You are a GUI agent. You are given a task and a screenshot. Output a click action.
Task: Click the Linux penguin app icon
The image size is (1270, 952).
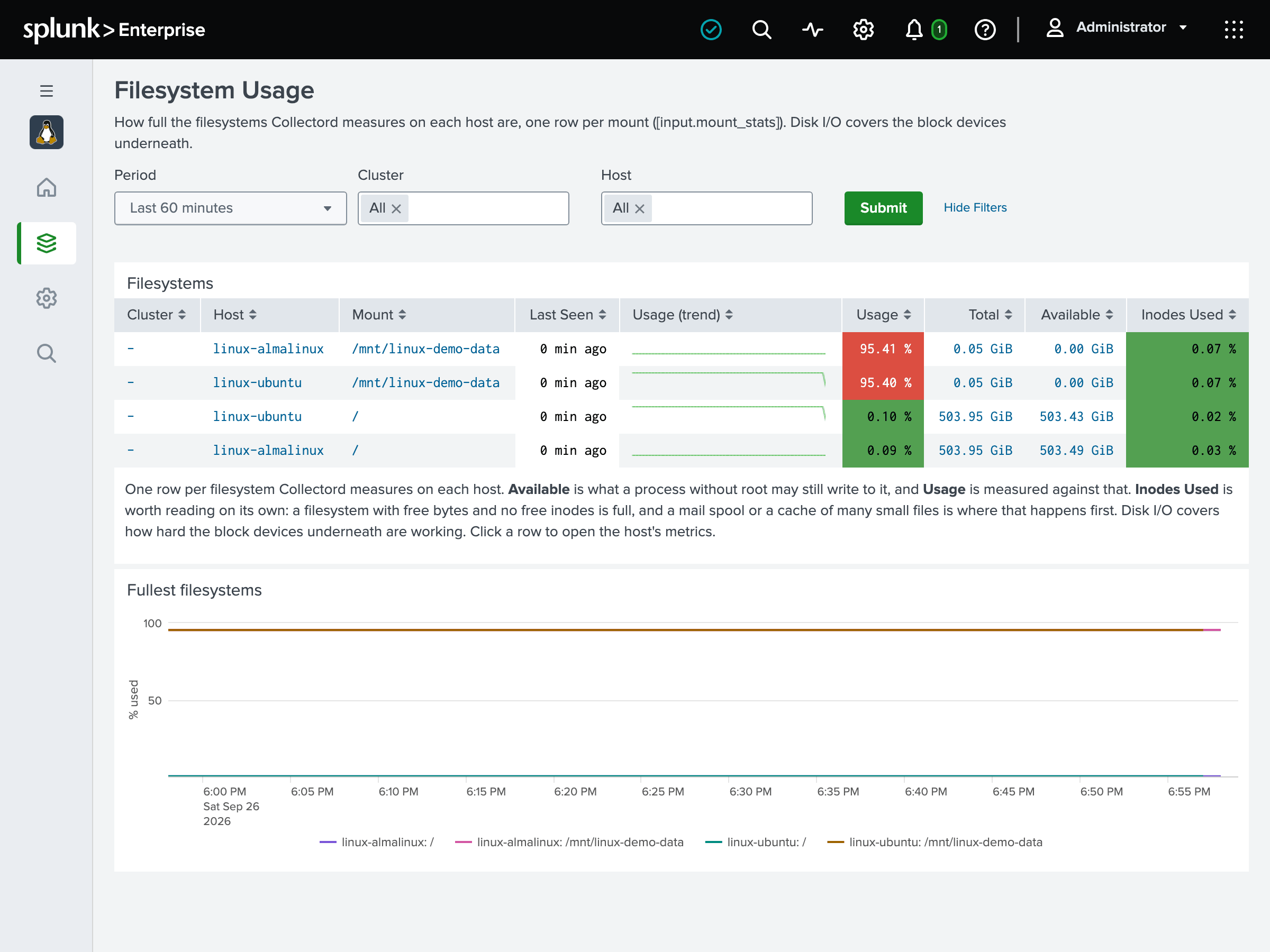tap(47, 132)
